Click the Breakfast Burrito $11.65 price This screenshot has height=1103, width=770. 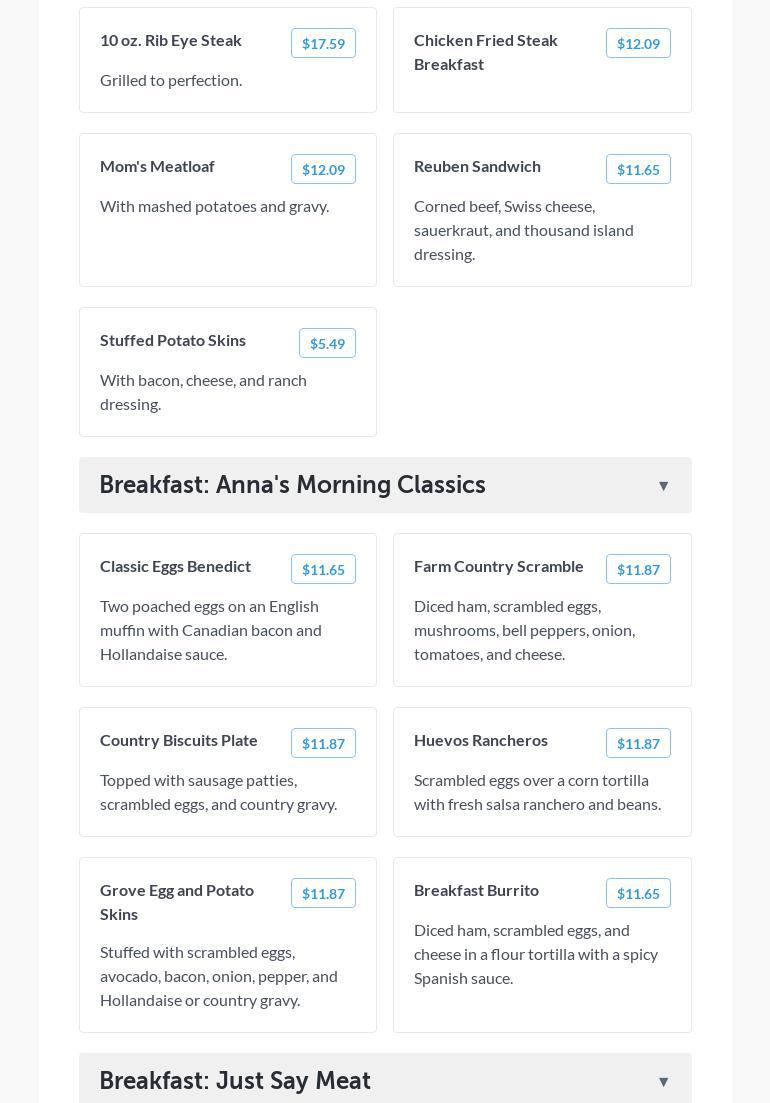coord(638,893)
